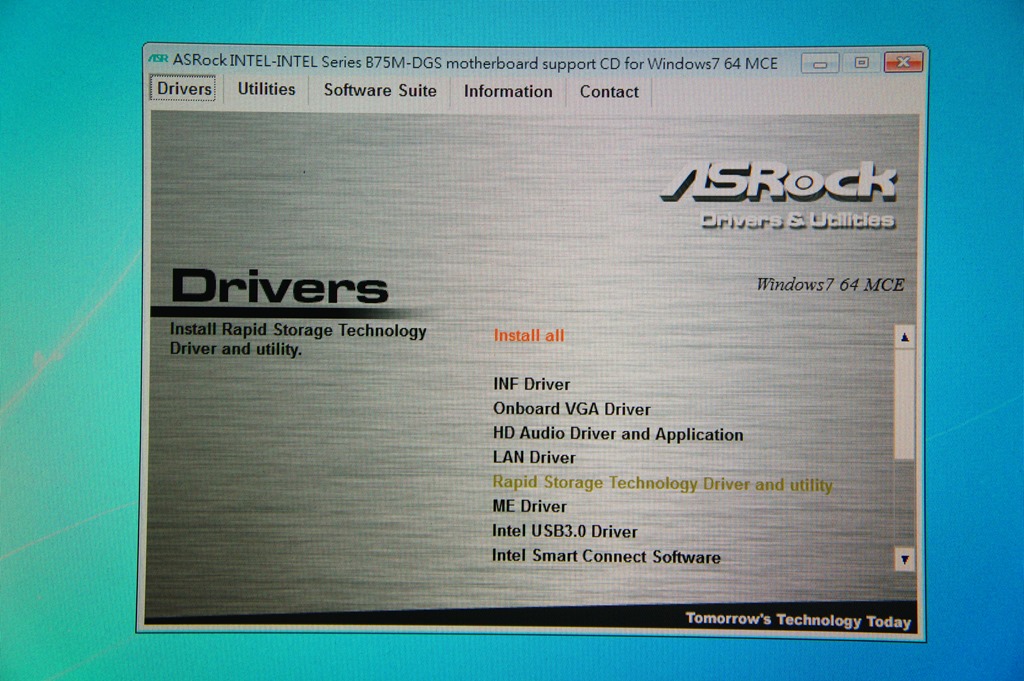Select HD Audio Driver and Application
This screenshot has width=1024, height=681.
pos(618,434)
